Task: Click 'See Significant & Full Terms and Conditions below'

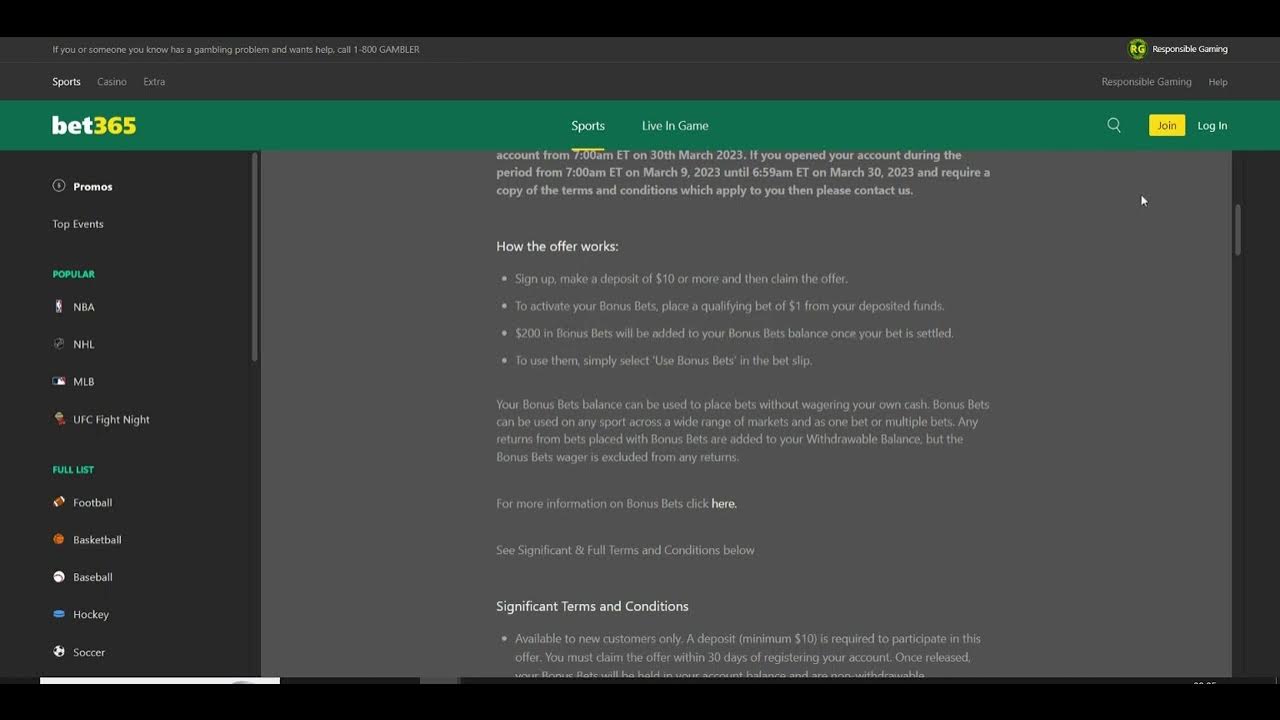Action: pyautogui.click(x=625, y=550)
